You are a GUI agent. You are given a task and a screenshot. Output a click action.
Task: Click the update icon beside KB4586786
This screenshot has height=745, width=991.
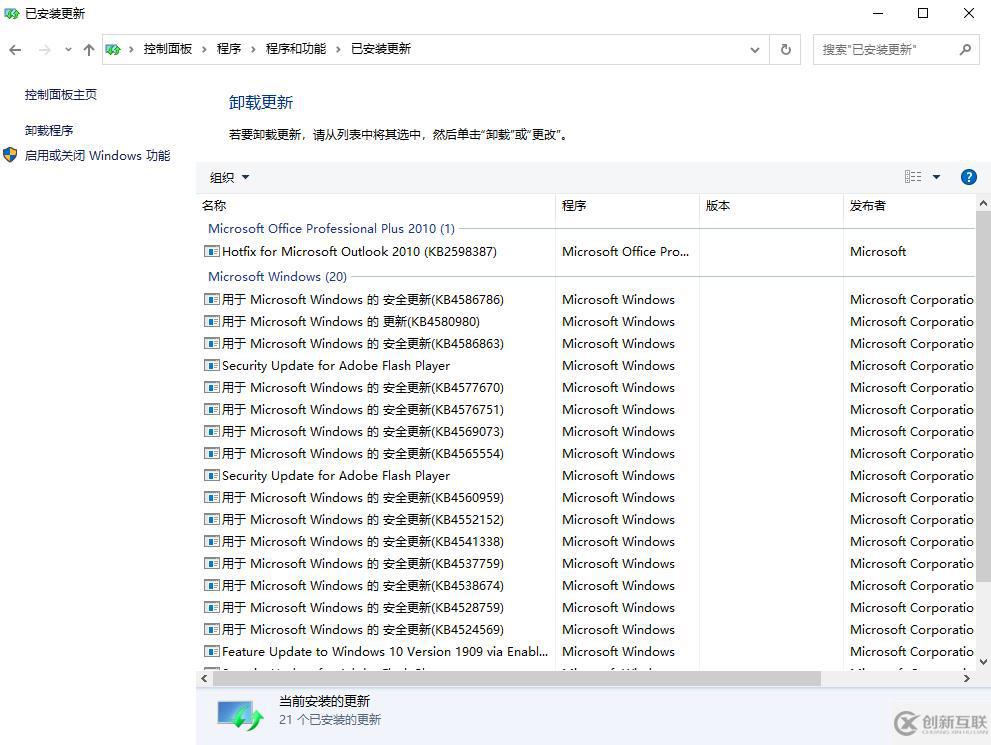click(211, 299)
